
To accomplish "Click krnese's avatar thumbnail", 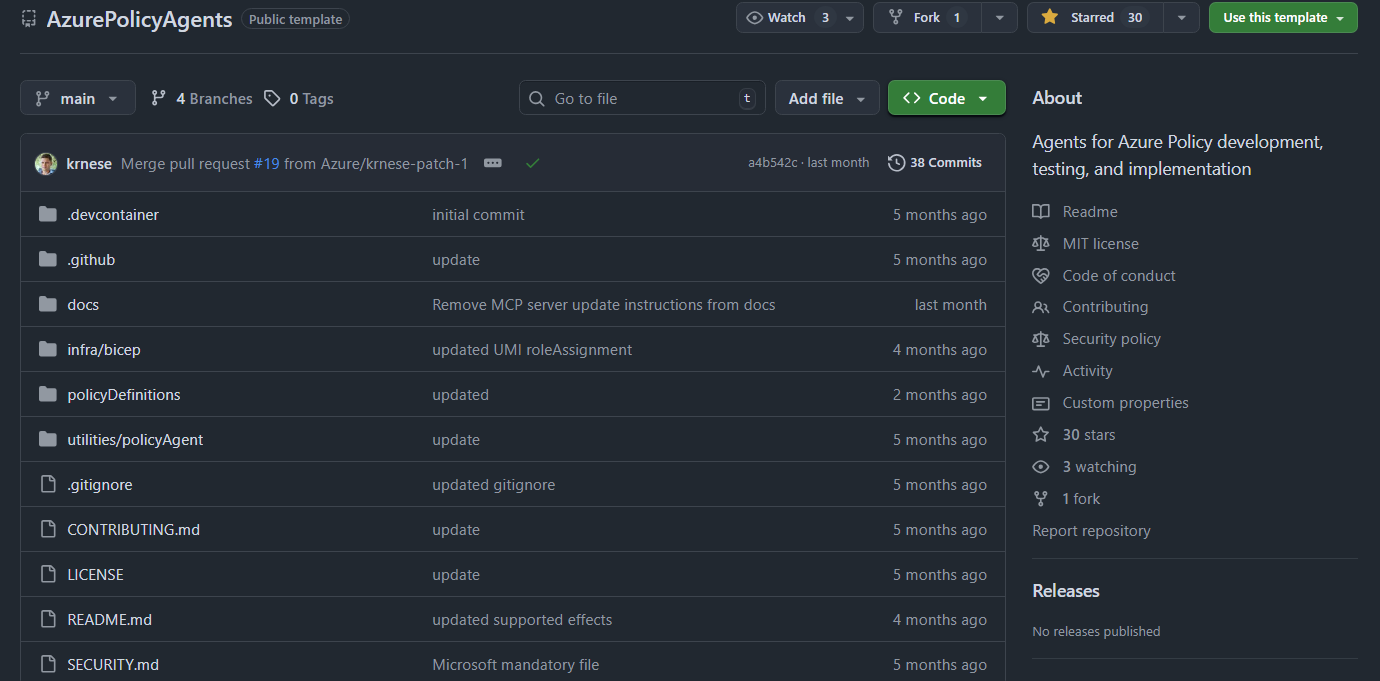I will 46,164.
